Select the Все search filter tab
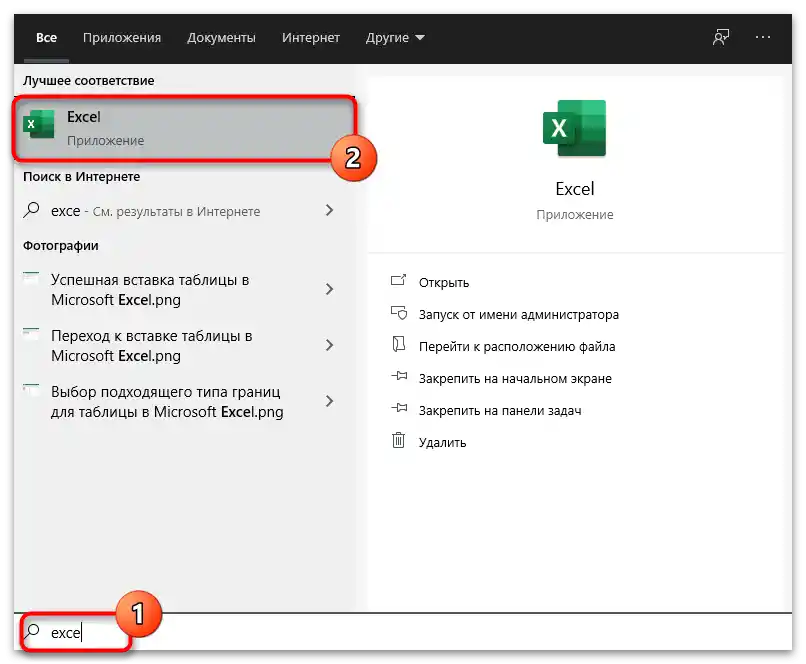 [46, 38]
